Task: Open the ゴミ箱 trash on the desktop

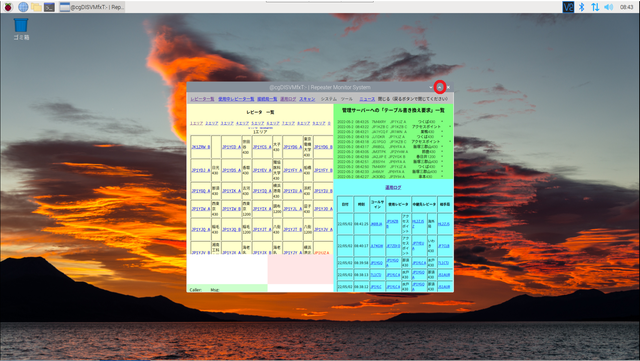Action: point(21,29)
